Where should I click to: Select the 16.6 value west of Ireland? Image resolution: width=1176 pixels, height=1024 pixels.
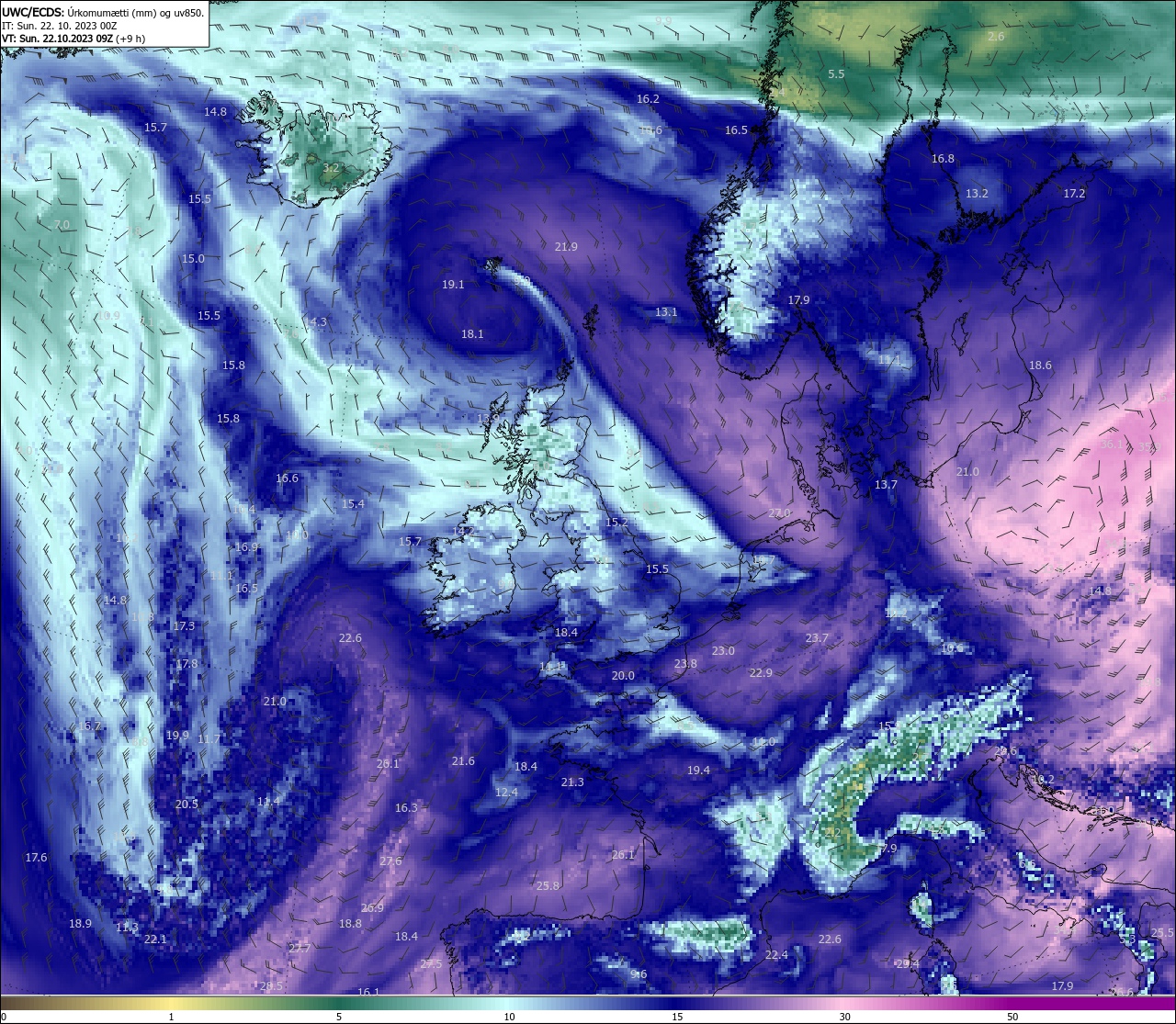pyautogui.click(x=287, y=478)
